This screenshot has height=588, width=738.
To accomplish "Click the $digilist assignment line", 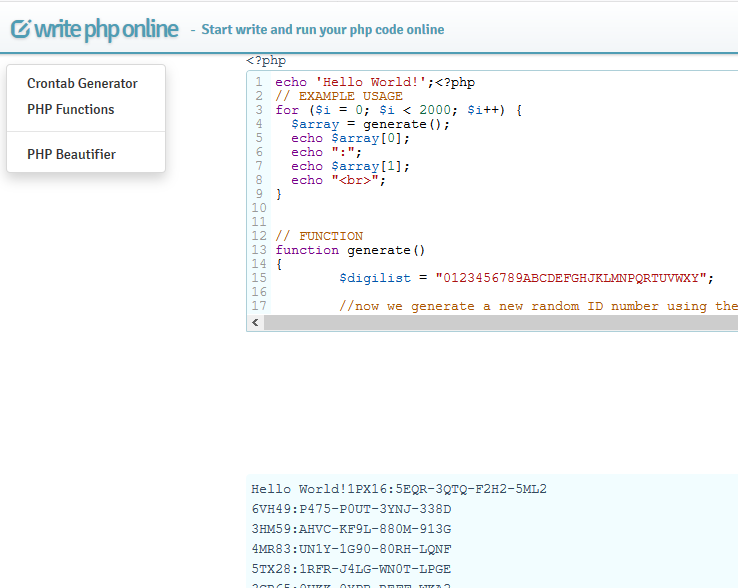I will click(527, 278).
